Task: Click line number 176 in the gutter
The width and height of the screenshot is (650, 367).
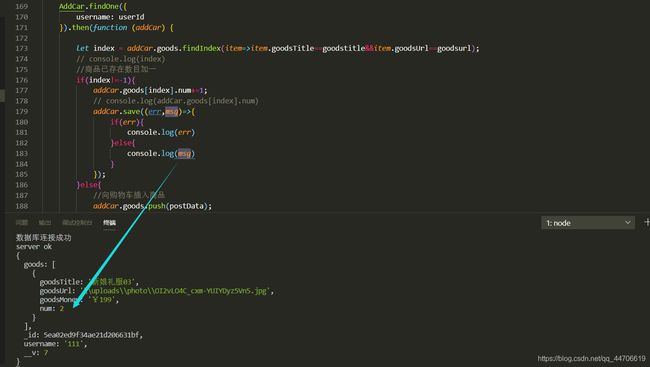Action: (22, 80)
